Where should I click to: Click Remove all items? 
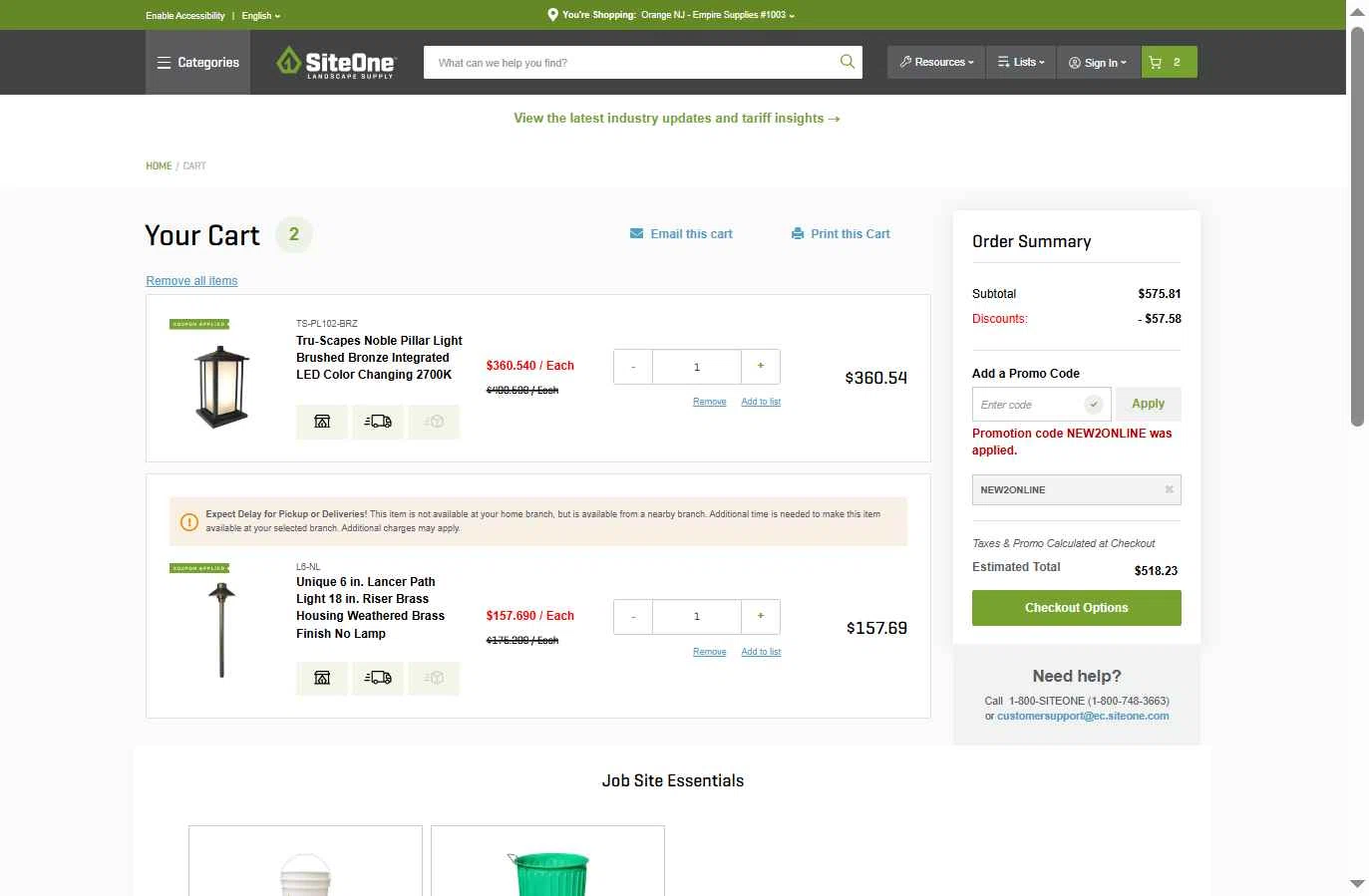pyautogui.click(x=191, y=281)
